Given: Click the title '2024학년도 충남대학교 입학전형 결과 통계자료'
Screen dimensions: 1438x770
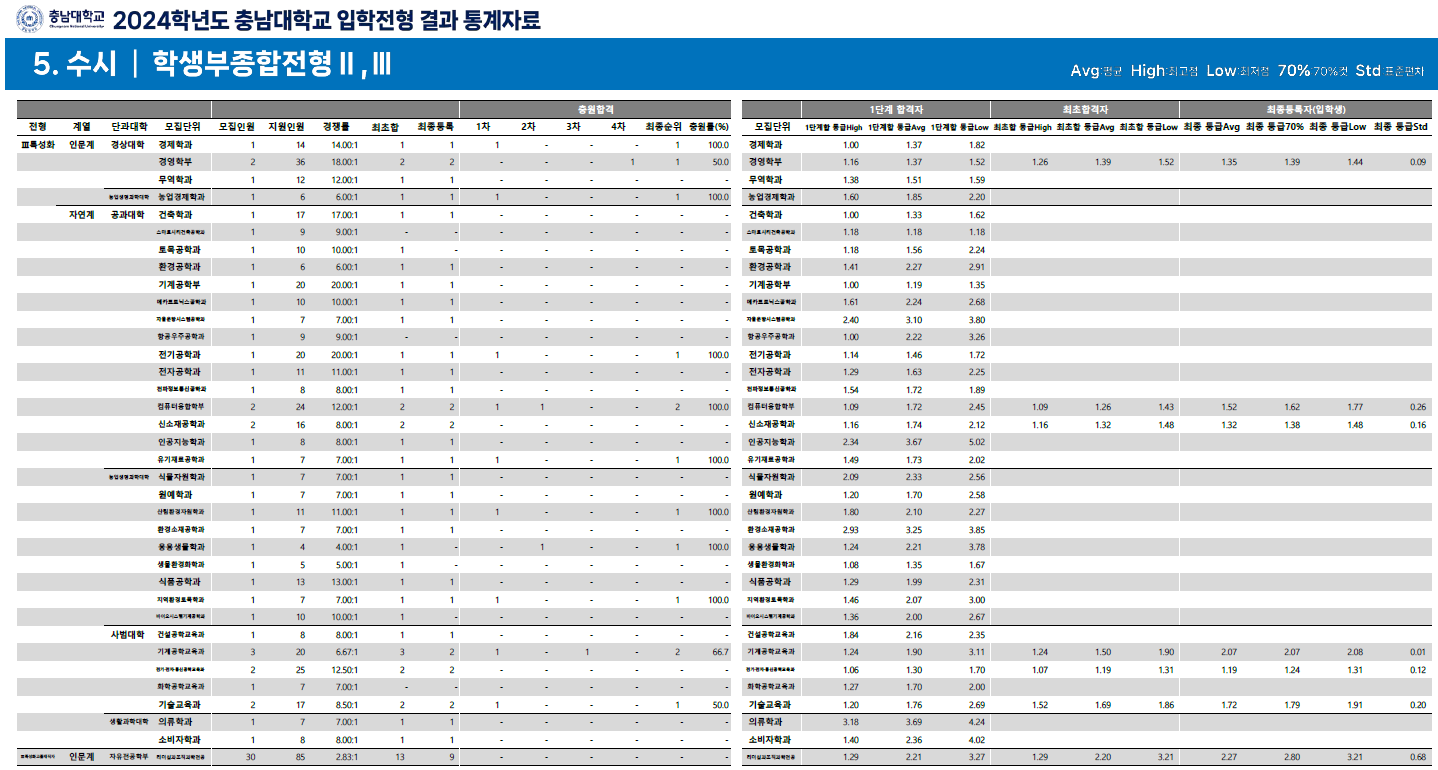Looking at the screenshot, I should point(327,19).
